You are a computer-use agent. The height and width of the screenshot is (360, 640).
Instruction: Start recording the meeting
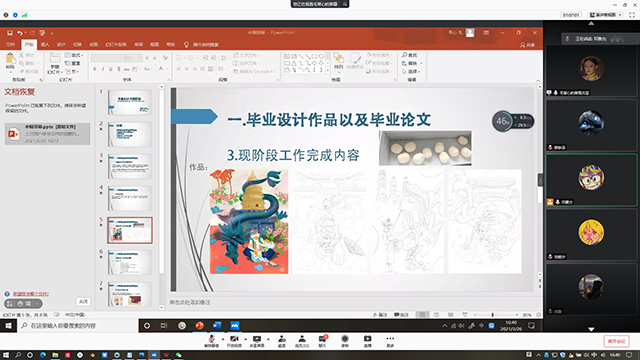tap(345, 341)
